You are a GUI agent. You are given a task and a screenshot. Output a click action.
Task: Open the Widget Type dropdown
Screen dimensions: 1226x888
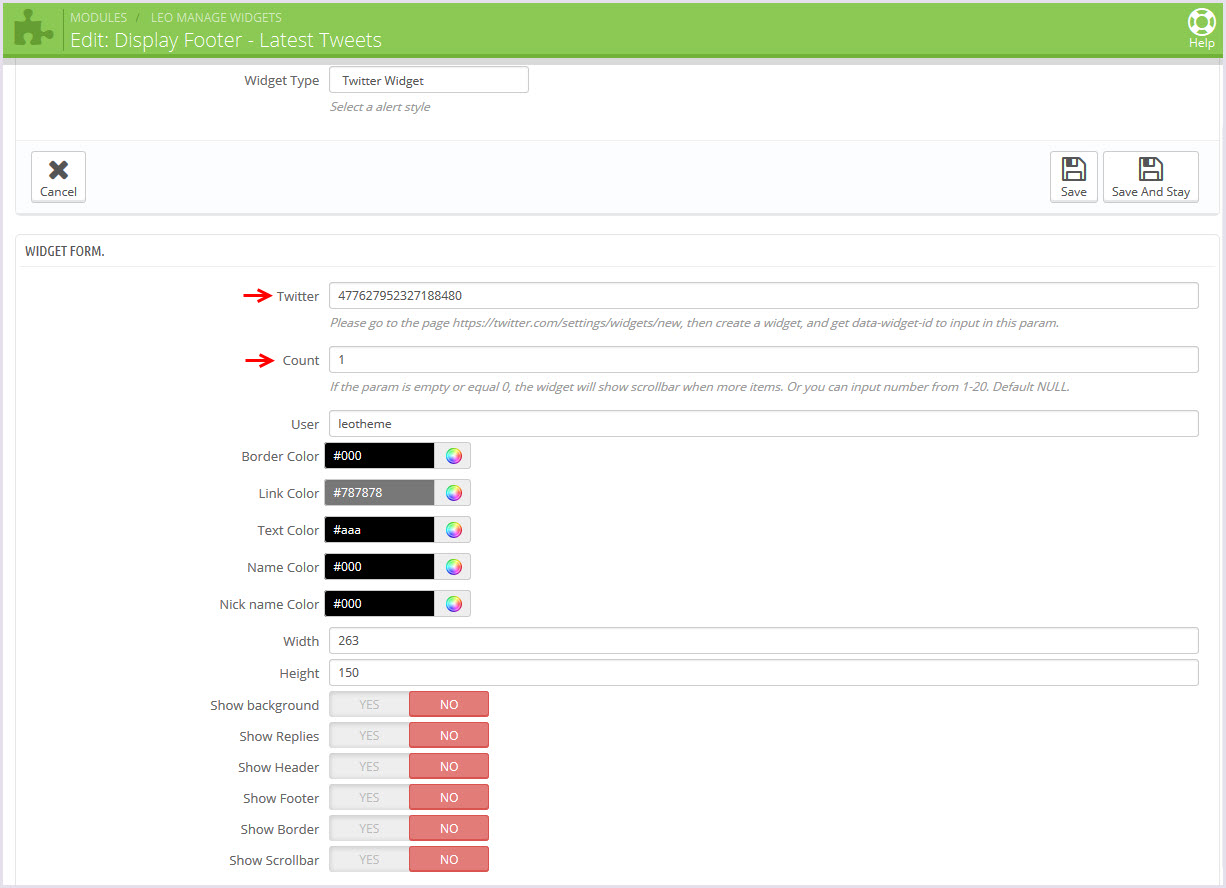pos(428,80)
